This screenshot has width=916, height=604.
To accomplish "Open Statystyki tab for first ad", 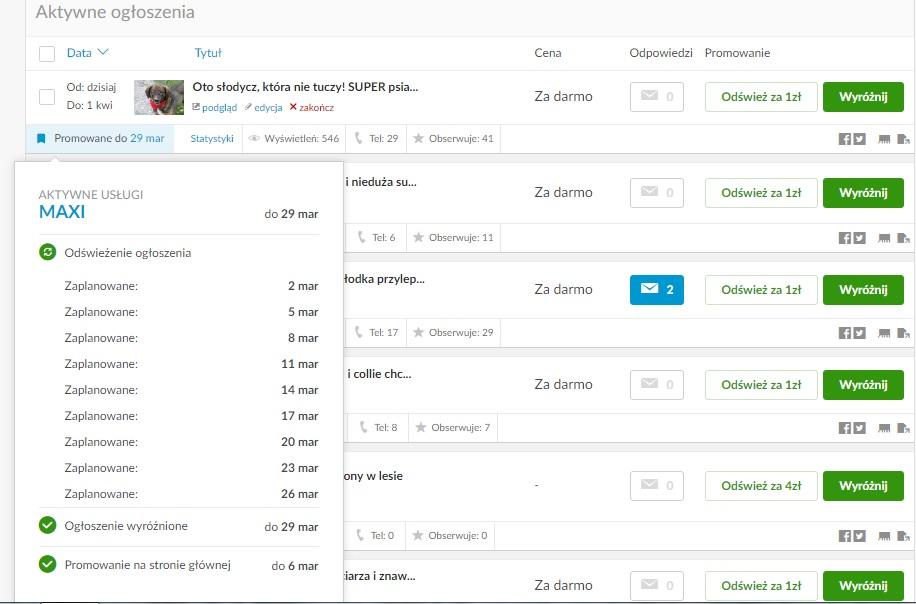I will pyautogui.click(x=211, y=138).
